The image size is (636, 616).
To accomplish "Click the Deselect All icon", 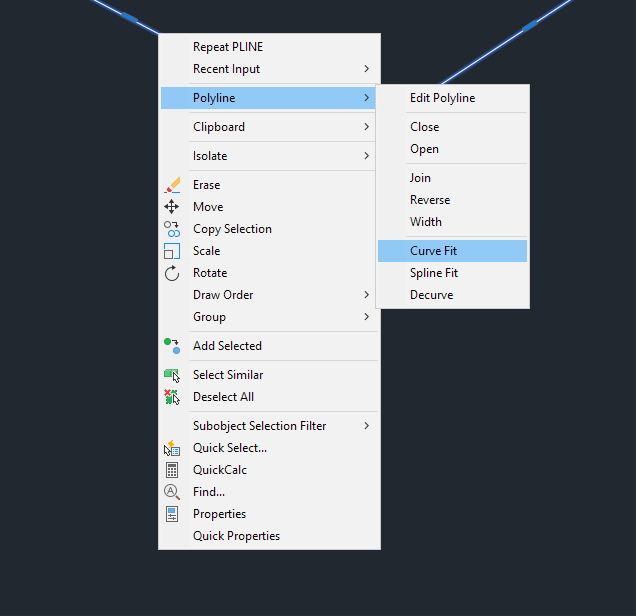I will (x=172, y=397).
